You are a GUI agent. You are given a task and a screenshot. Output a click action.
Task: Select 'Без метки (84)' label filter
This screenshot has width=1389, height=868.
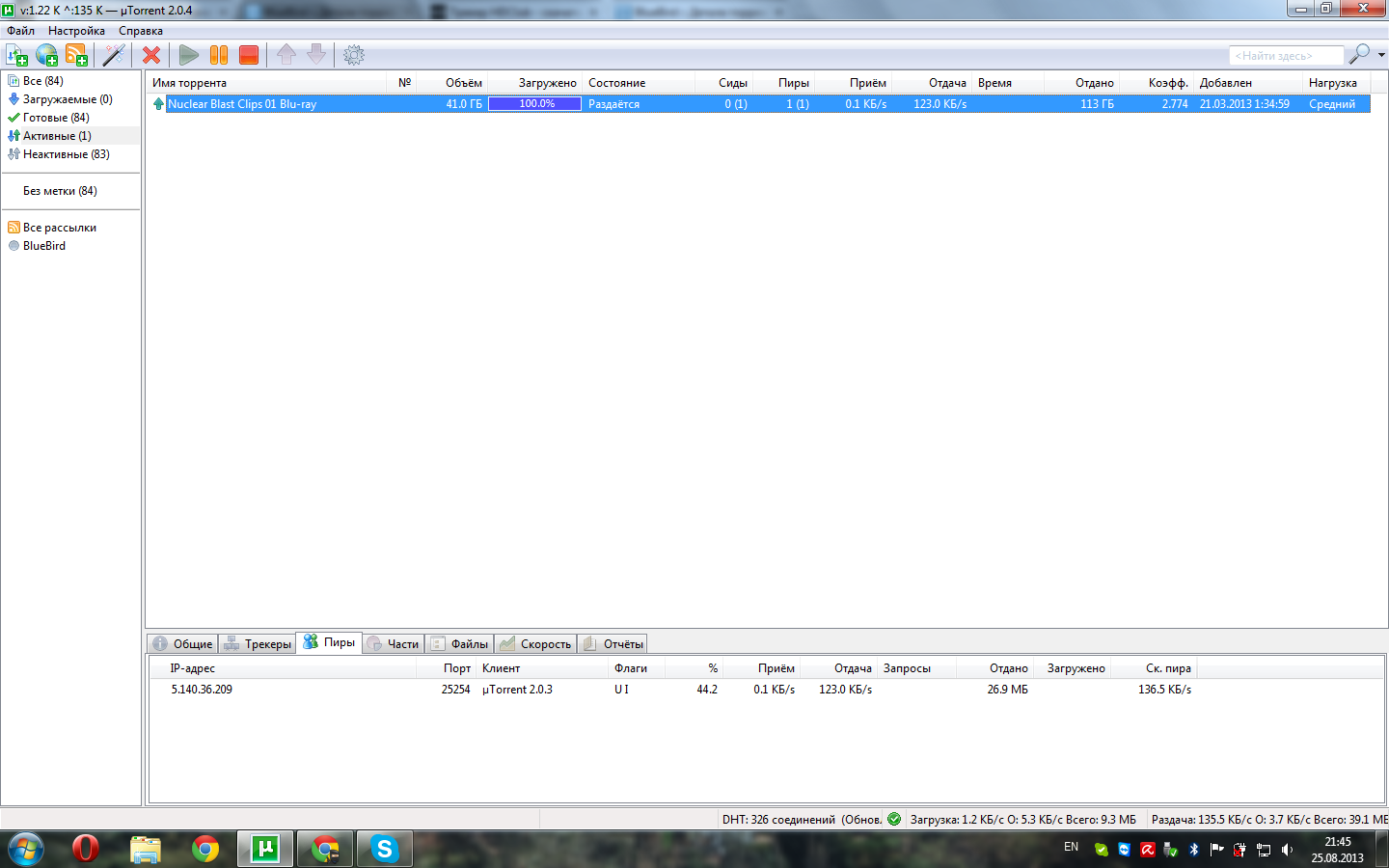pyautogui.click(x=60, y=191)
